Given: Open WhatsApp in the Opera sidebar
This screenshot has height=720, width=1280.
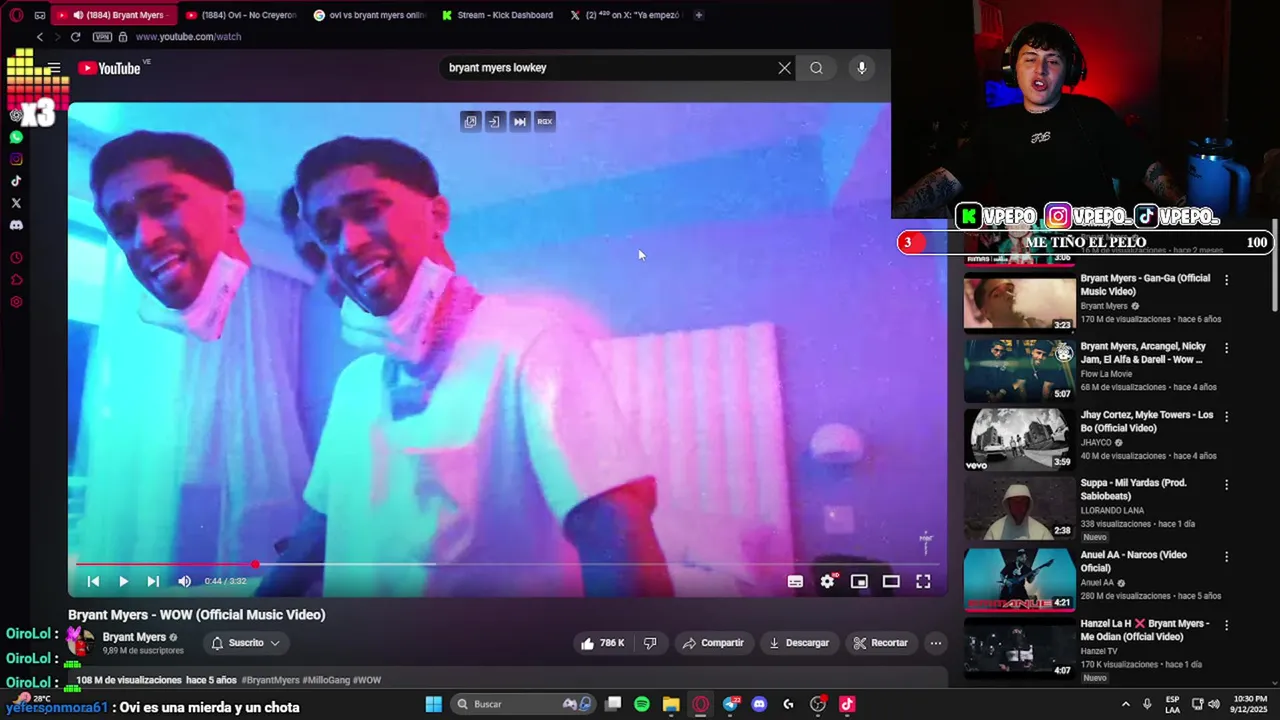Looking at the screenshot, I should pos(16,137).
